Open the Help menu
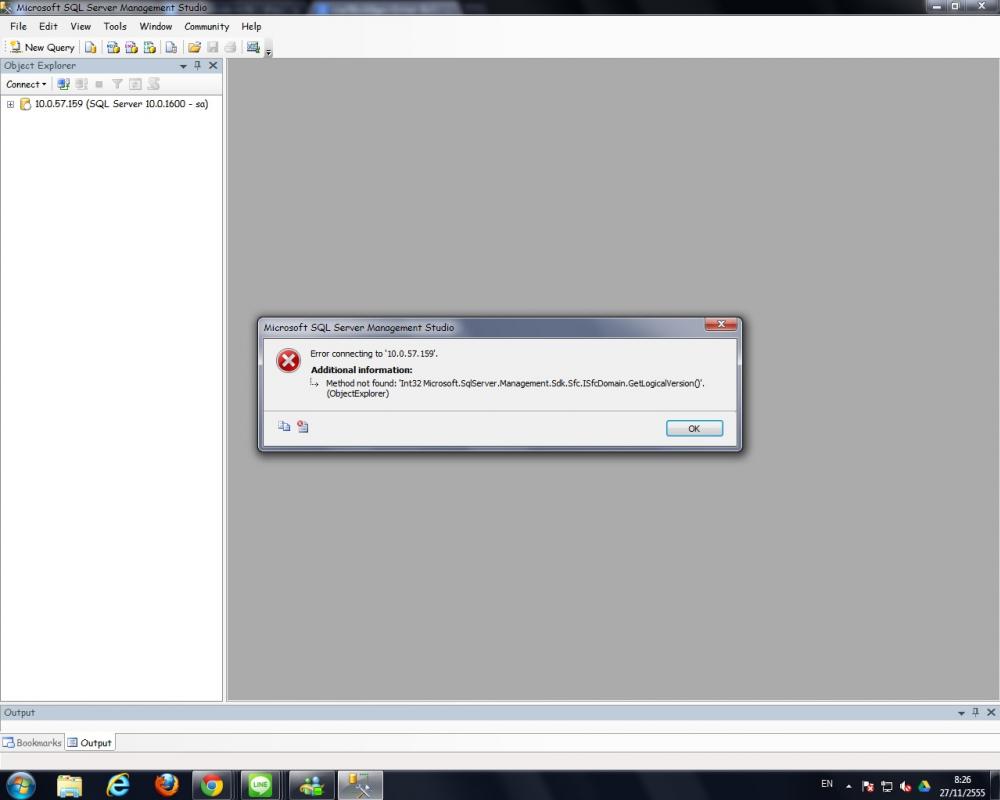The image size is (1000, 800). [x=251, y=26]
